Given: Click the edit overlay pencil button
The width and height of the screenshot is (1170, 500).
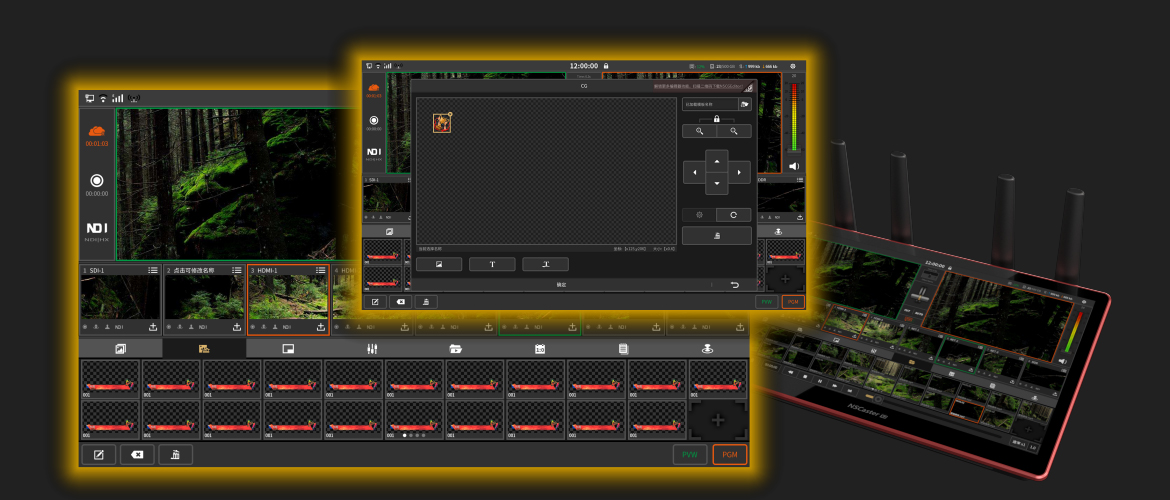Looking at the screenshot, I should click(98, 455).
